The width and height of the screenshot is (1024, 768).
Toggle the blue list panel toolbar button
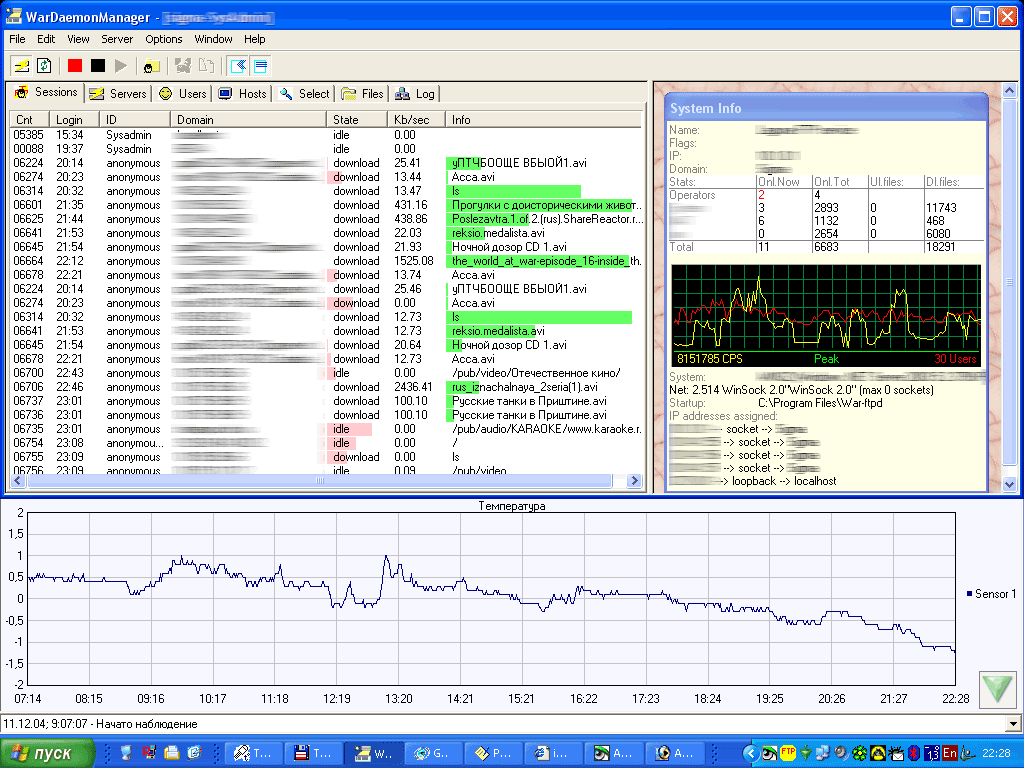[261, 66]
